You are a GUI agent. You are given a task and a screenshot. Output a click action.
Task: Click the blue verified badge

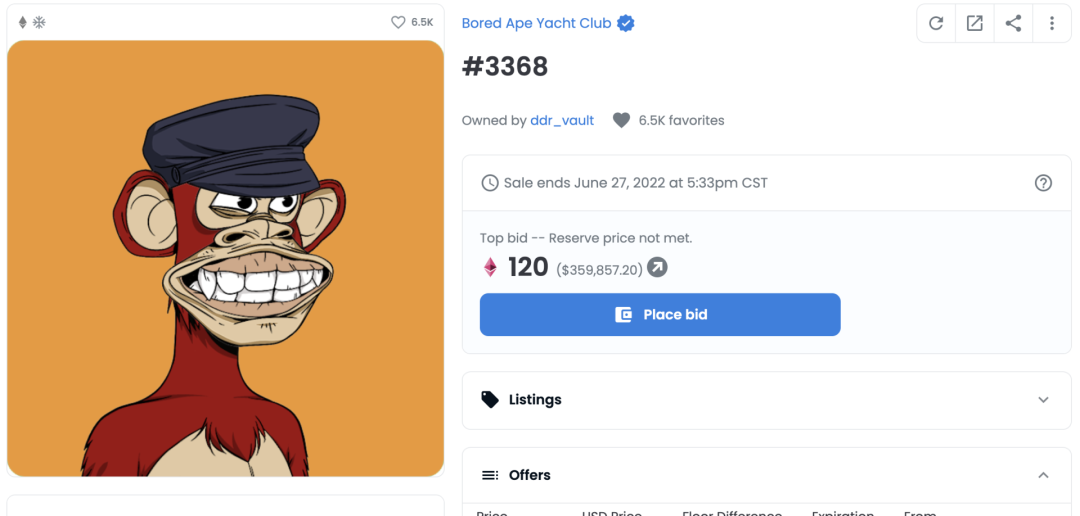[626, 23]
